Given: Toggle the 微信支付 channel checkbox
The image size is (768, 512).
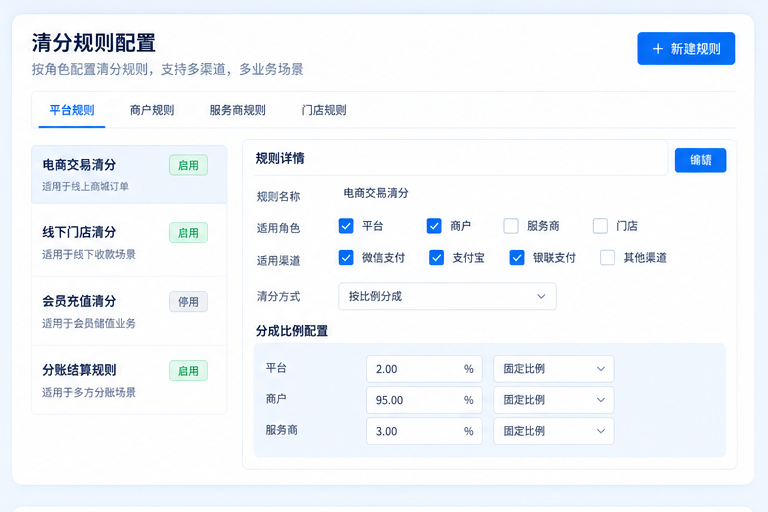Looking at the screenshot, I should 346,258.
